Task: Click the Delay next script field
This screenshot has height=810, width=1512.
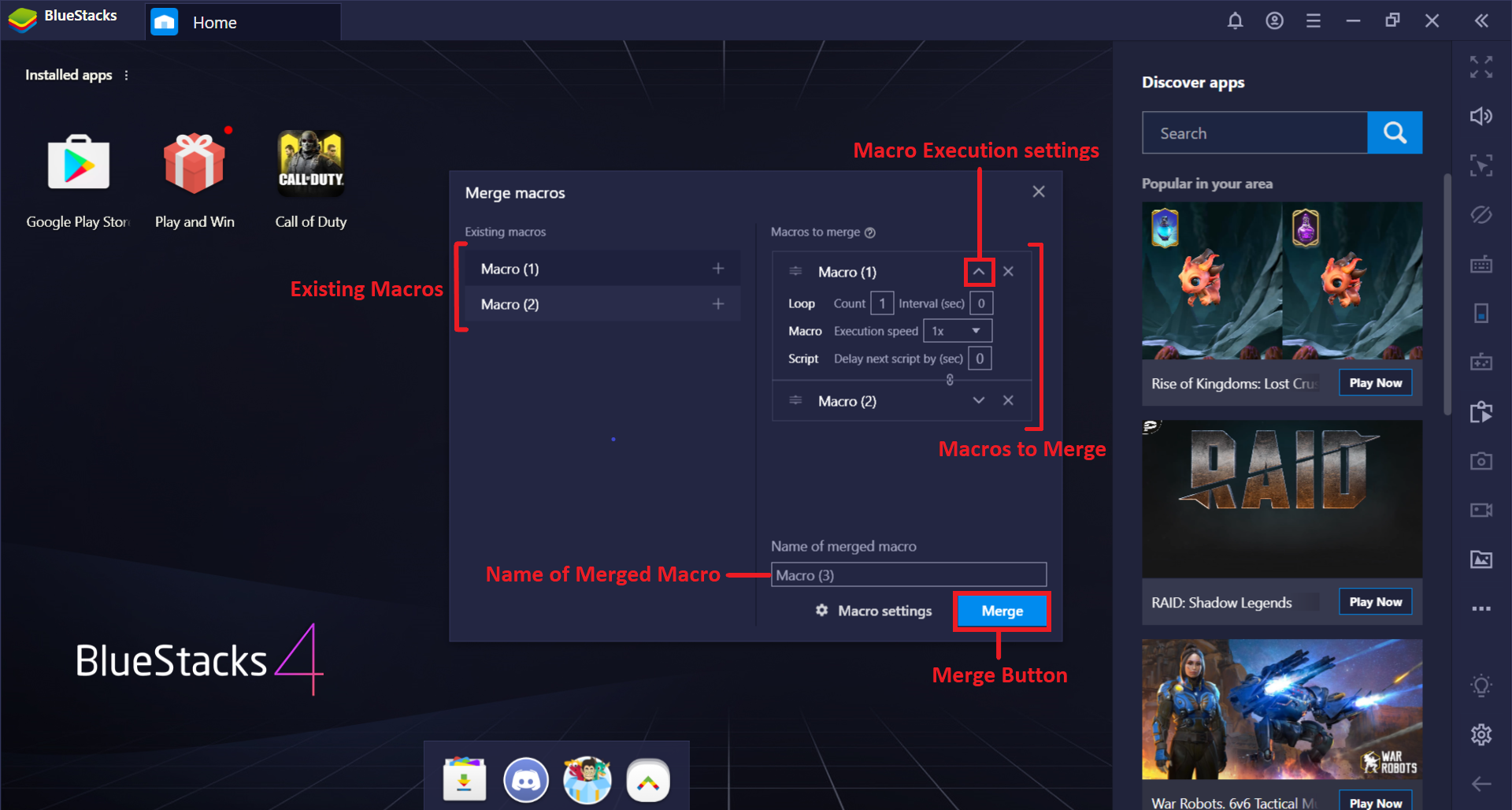Action: coord(980,359)
